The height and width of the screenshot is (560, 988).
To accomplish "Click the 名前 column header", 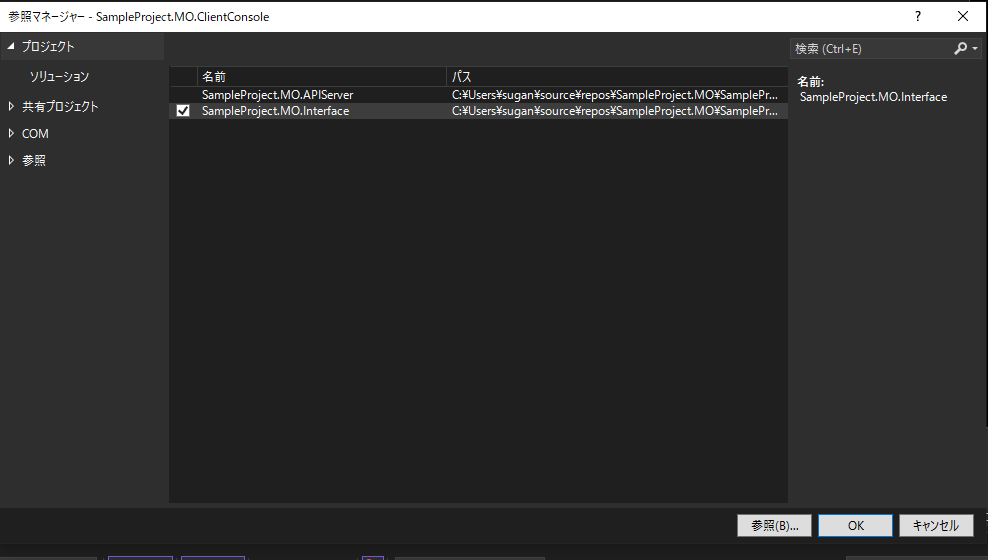I will click(x=321, y=76).
